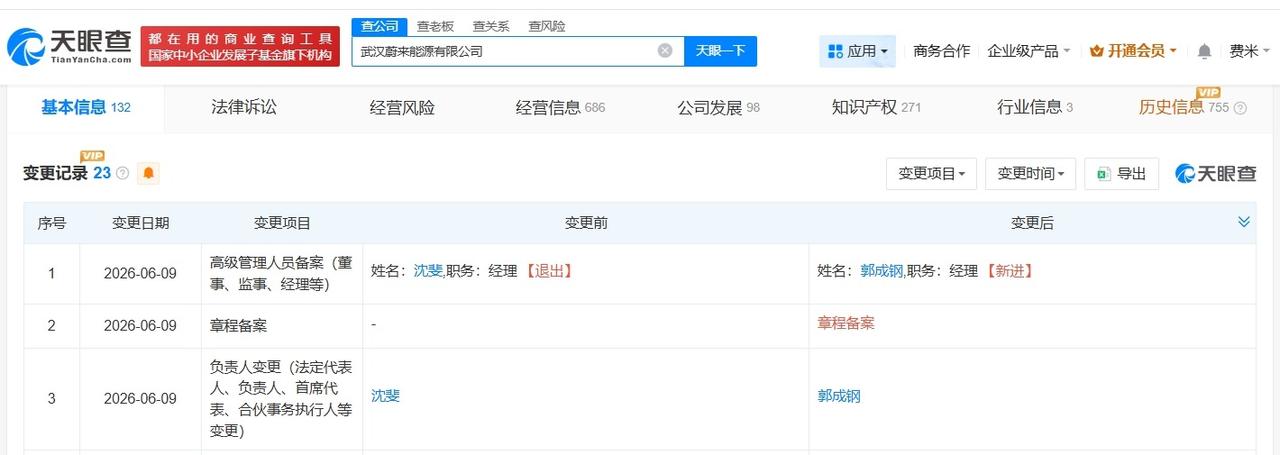Open the 企业级产品 dropdown
Screen dimensions: 1280x455
(x=1028, y=51)
